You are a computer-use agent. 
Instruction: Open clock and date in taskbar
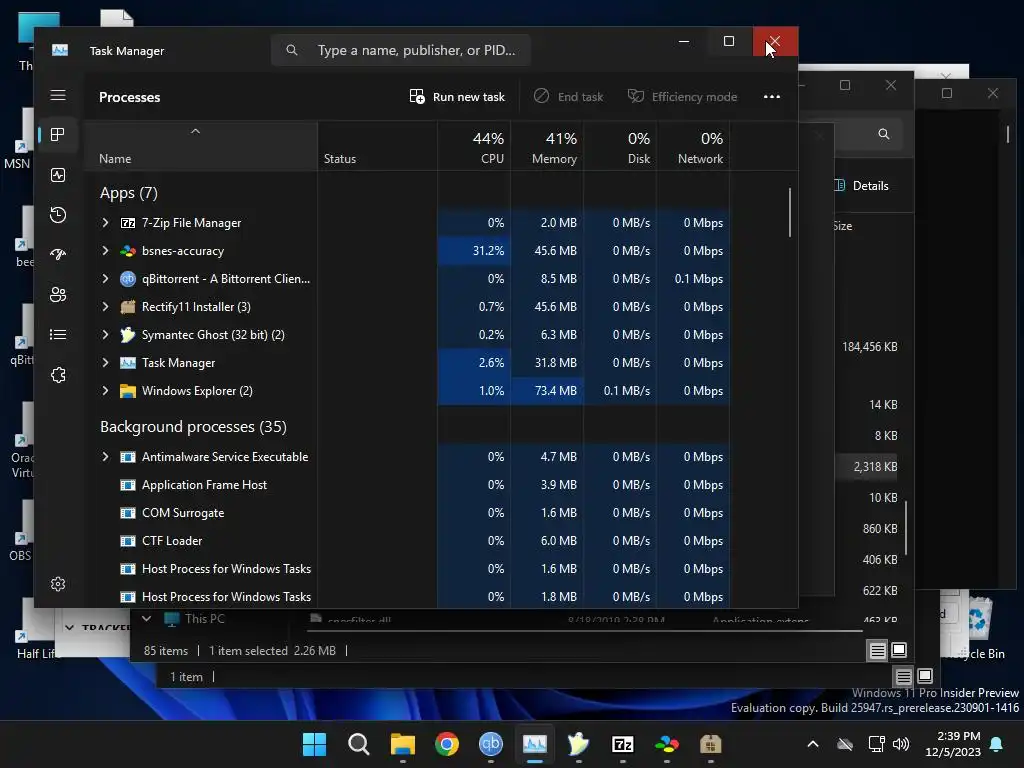pos(953,744)
